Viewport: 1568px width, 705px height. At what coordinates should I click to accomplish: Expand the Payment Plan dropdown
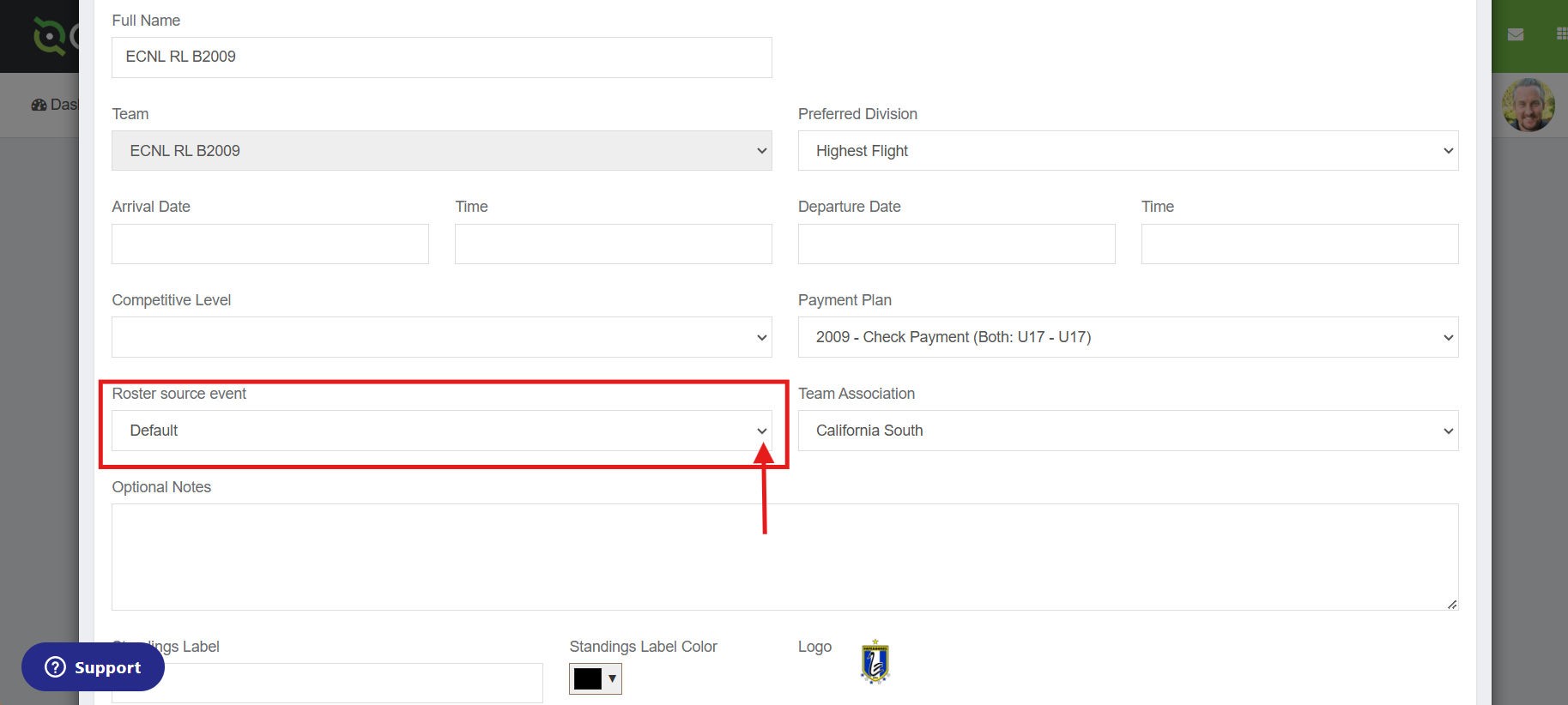[1129, 337]
